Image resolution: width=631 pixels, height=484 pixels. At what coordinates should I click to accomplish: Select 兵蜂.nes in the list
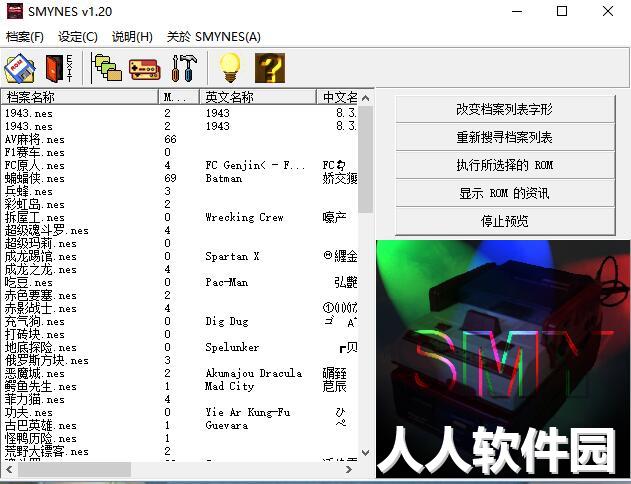point(29,192)
